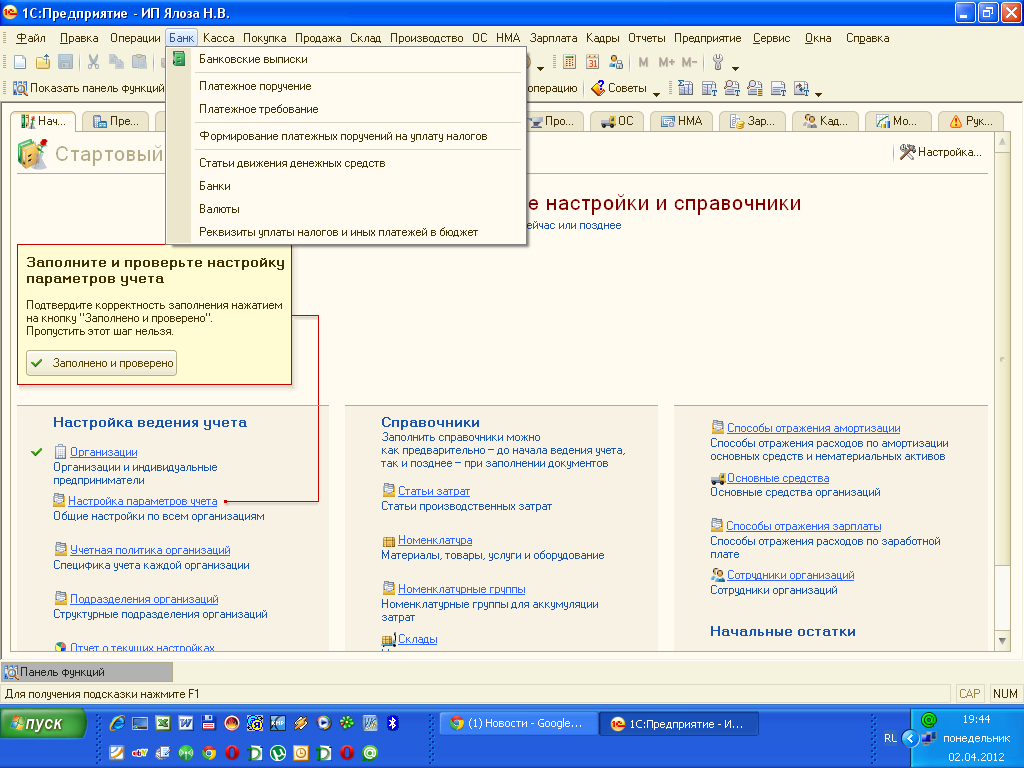The height and width of the screenshot is (768, 1024).
Task: Switch to the Мо... tab
Action: 897,121
